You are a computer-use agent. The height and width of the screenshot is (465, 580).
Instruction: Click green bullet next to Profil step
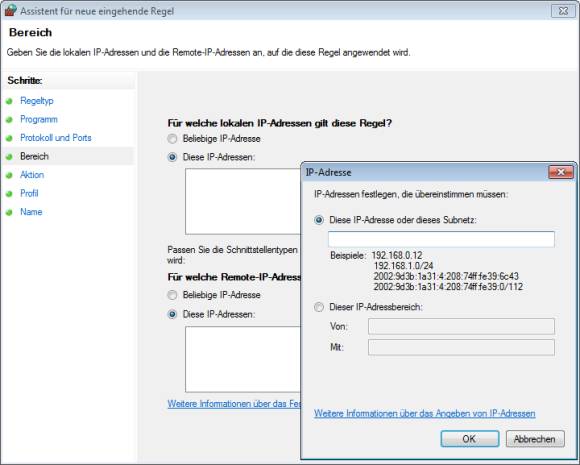tap(10, 193)
